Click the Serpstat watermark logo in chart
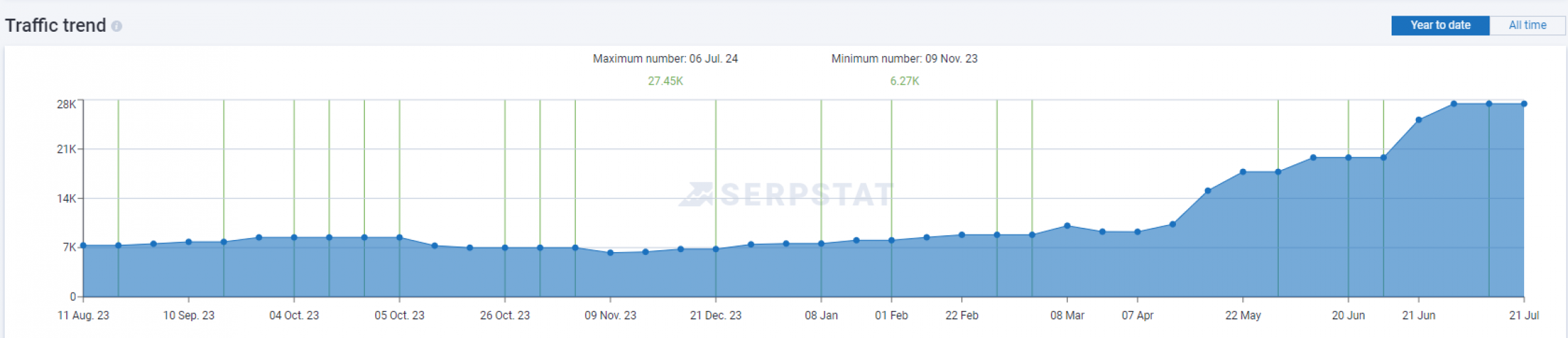The image size is (1568, 338). click(x=787, y=195)
